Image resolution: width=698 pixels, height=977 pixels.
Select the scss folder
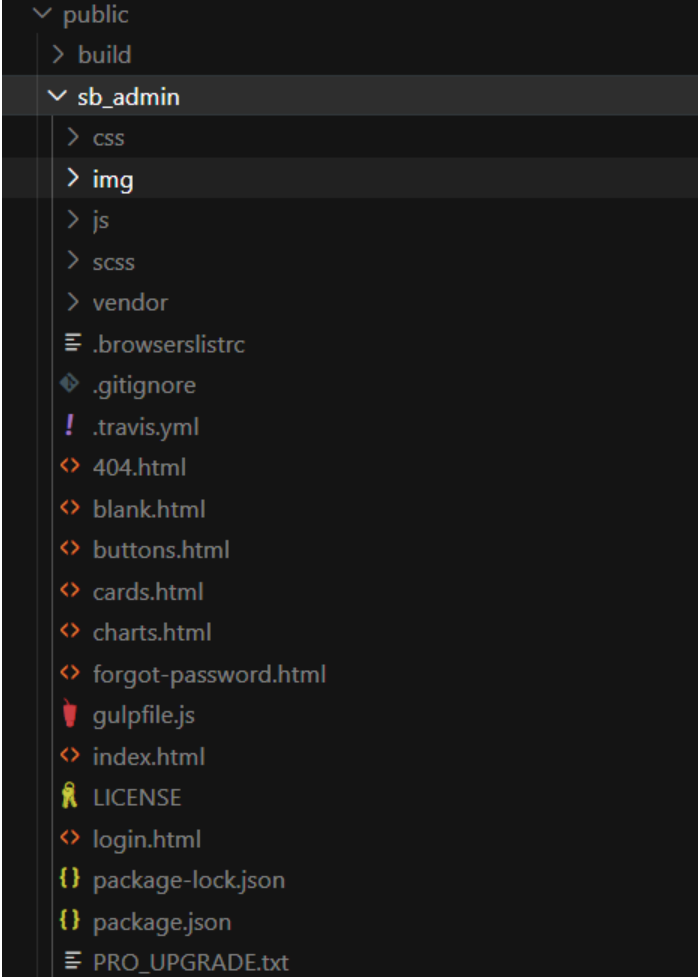[x=113, y=262]
